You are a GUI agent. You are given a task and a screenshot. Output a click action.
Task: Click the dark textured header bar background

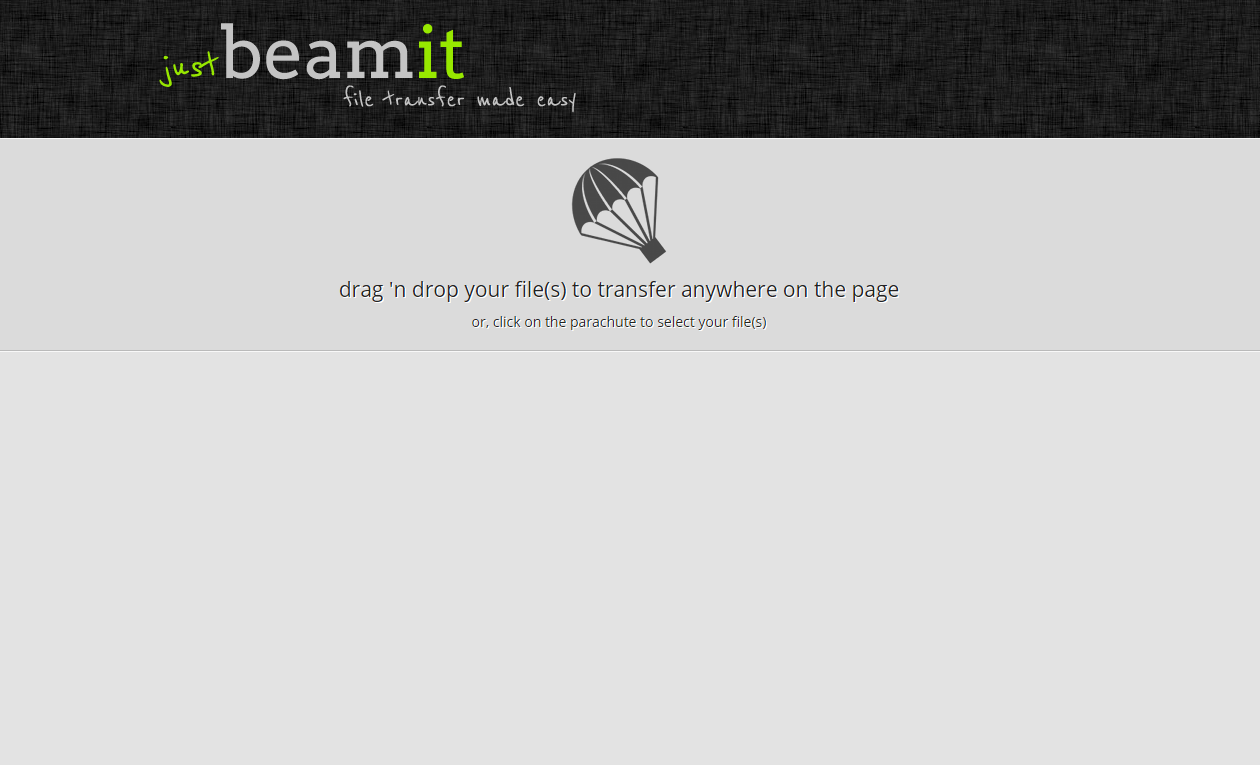tap(900, 68)
